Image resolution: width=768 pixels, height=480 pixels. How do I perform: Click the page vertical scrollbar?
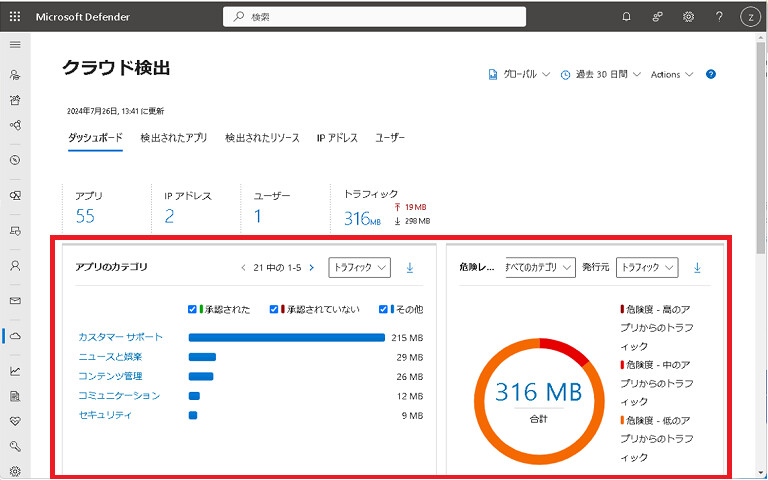(761, 148)
